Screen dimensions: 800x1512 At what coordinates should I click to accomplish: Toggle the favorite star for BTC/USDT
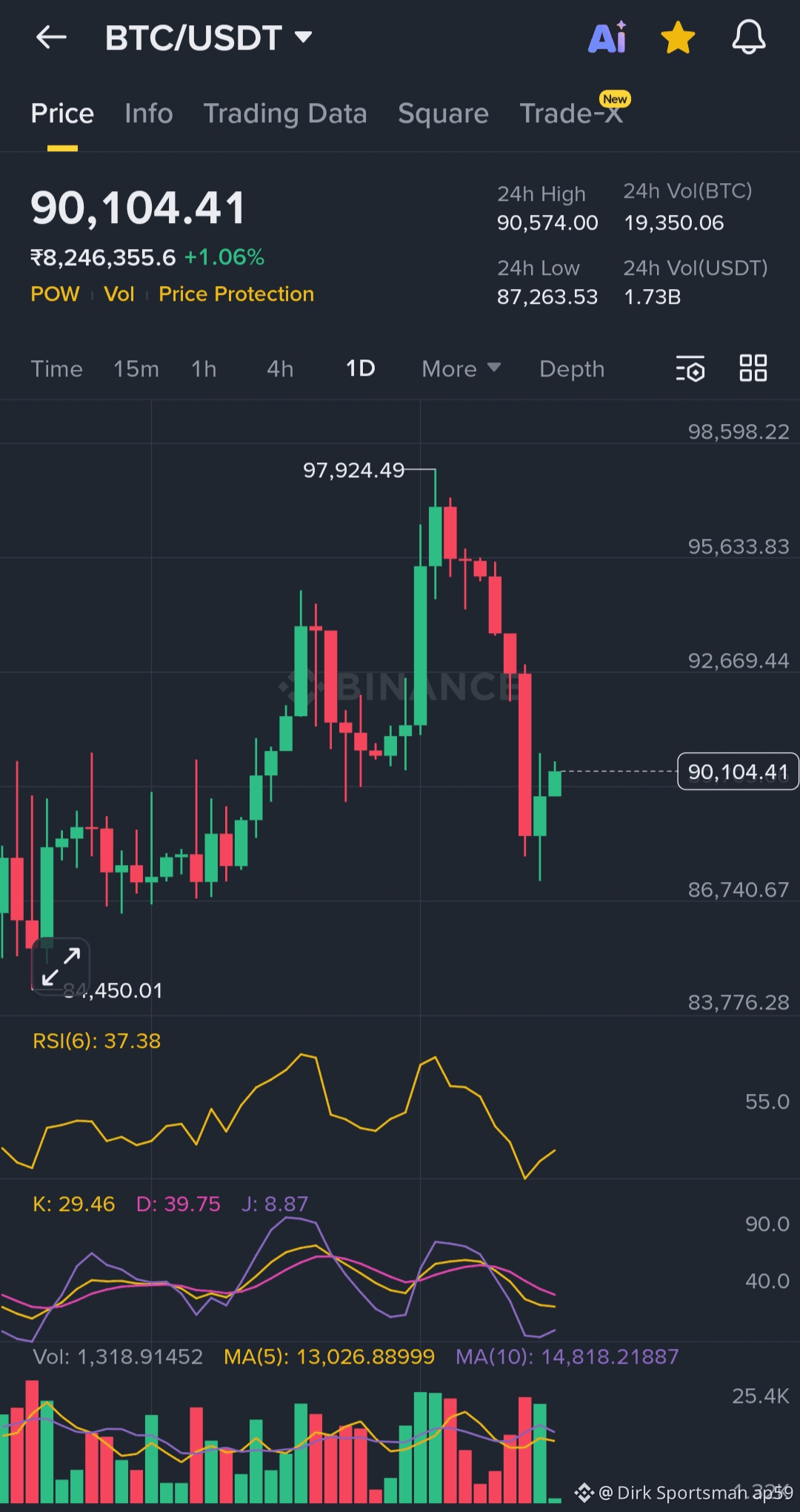click(678, 37)
